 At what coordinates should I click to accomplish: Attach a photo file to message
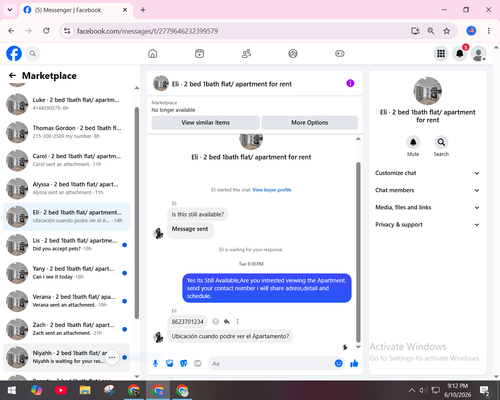click(x=170, y=363)
